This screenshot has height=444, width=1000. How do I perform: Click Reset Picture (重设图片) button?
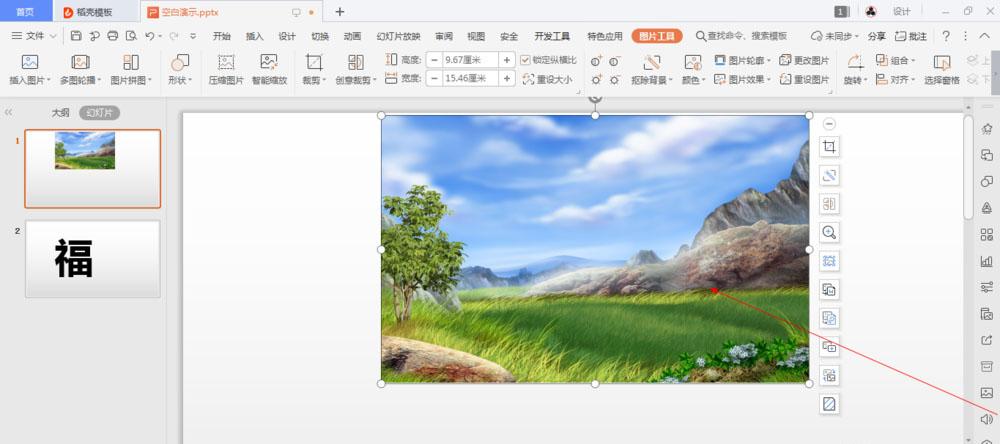point(805,79)
